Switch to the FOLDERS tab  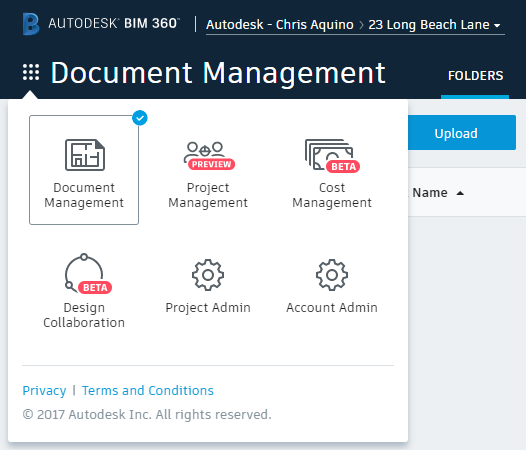coord(475,76)
